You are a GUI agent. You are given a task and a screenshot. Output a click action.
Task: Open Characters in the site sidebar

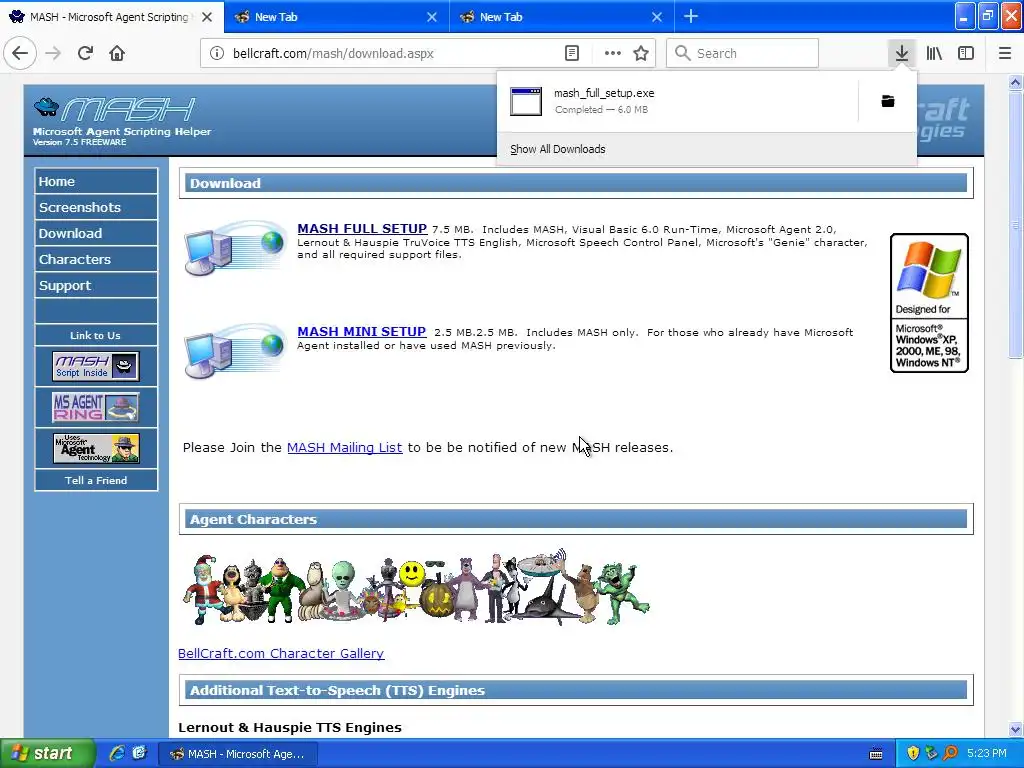[x=96, y=259]
